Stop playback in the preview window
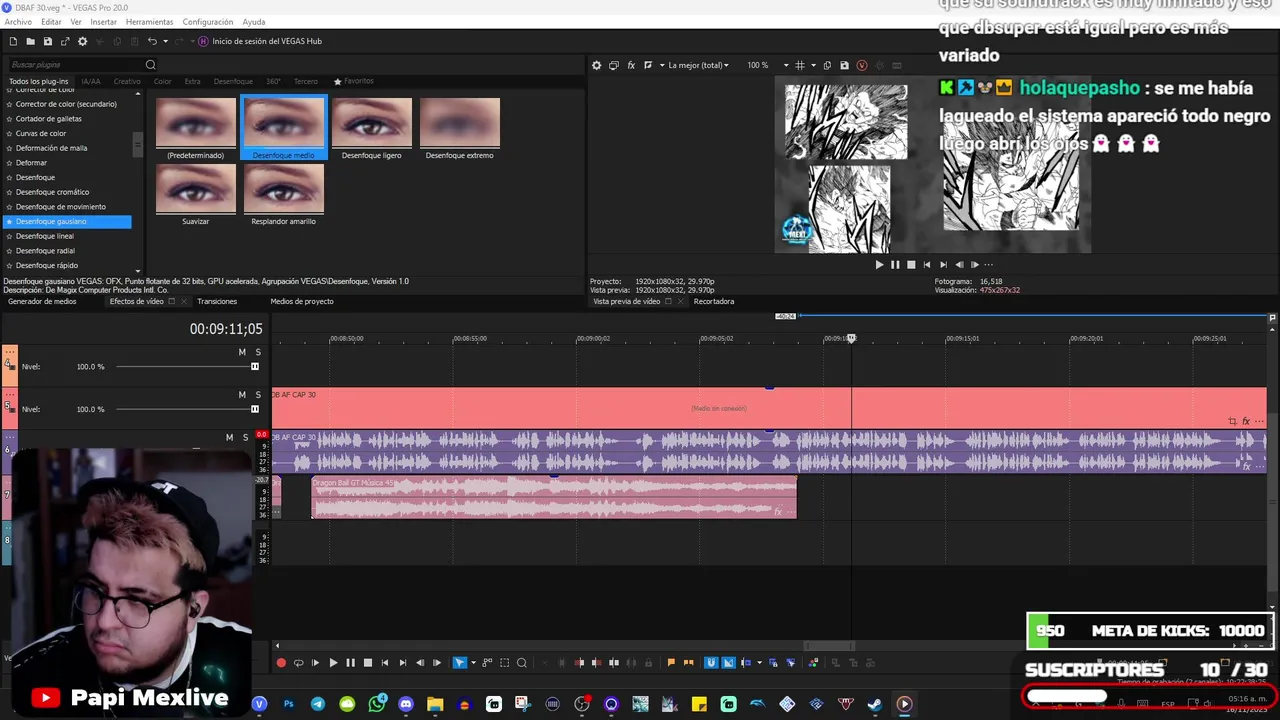Image resolution: width=1280 pixels, height=720 pixels. coord(911,265)
